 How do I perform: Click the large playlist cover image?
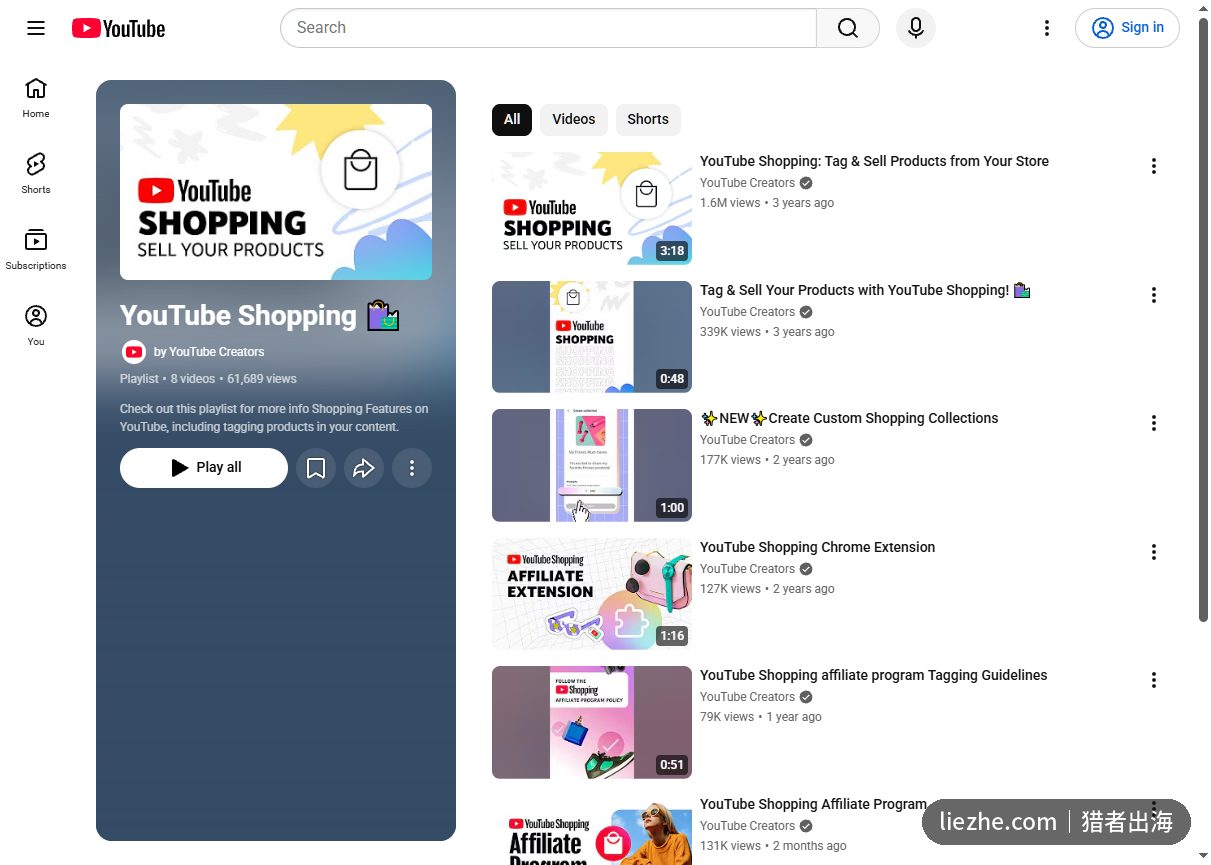[276, 192]
